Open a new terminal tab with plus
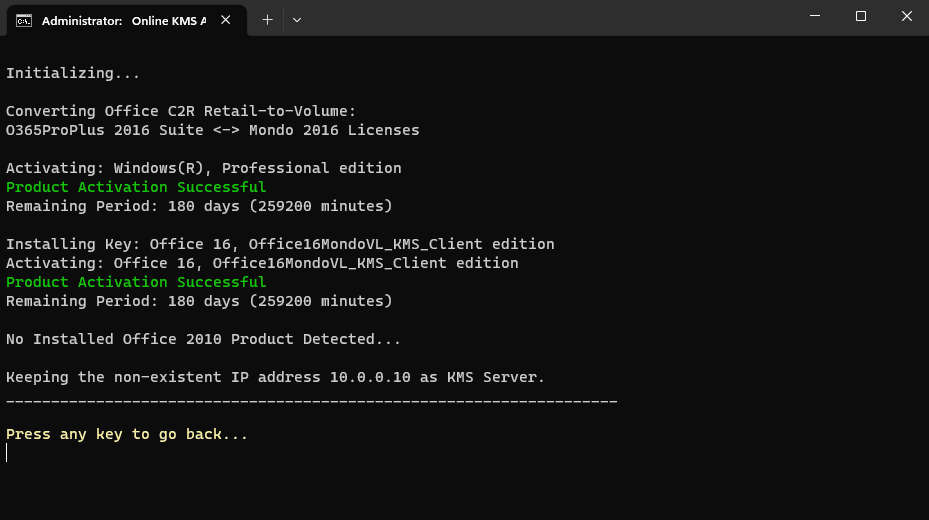Image resolution: width=929 pixels, height=520 pixels. coord(268,20)
